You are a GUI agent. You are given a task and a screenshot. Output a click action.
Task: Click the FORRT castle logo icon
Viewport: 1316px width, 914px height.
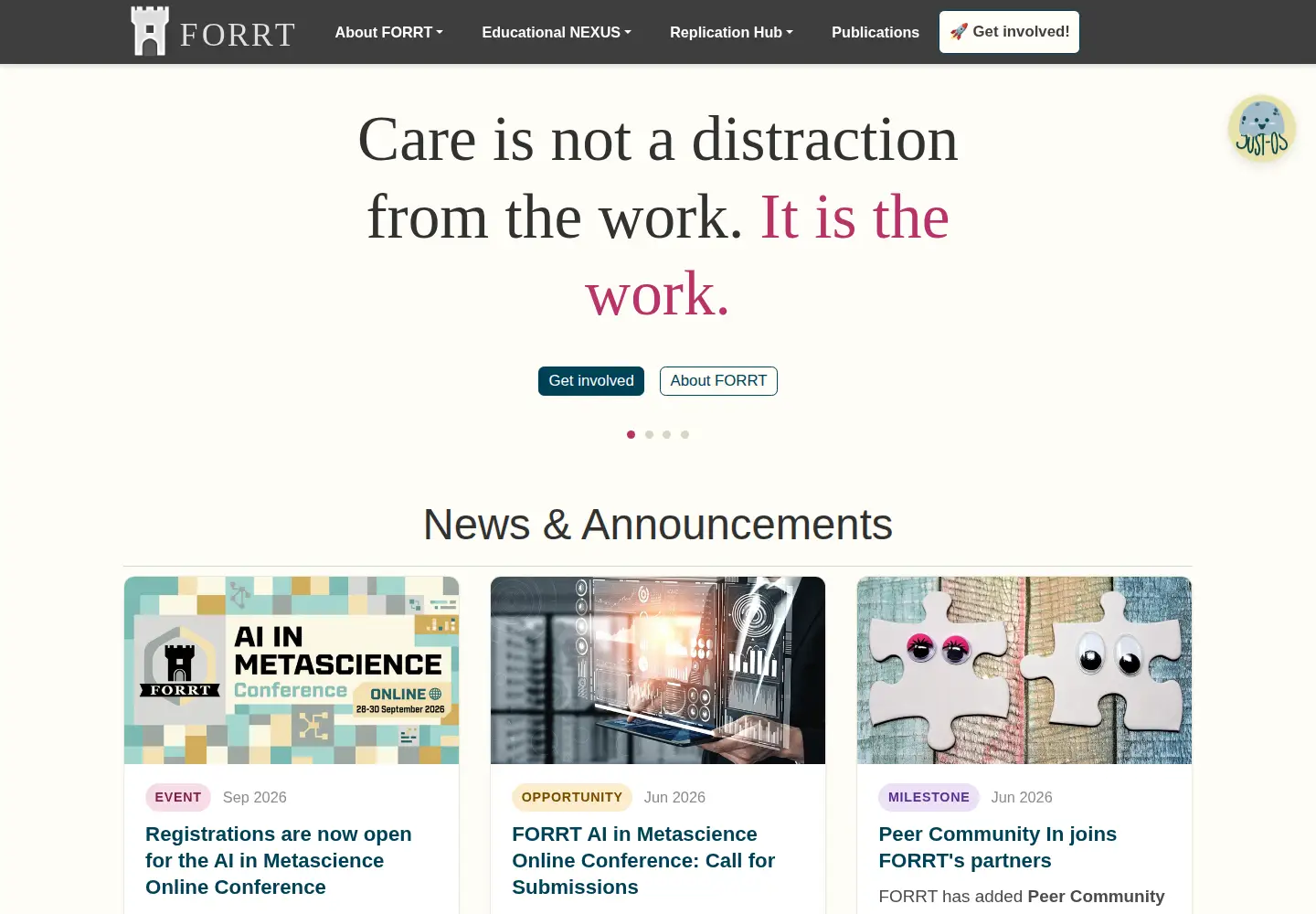(x=150, y=32)
